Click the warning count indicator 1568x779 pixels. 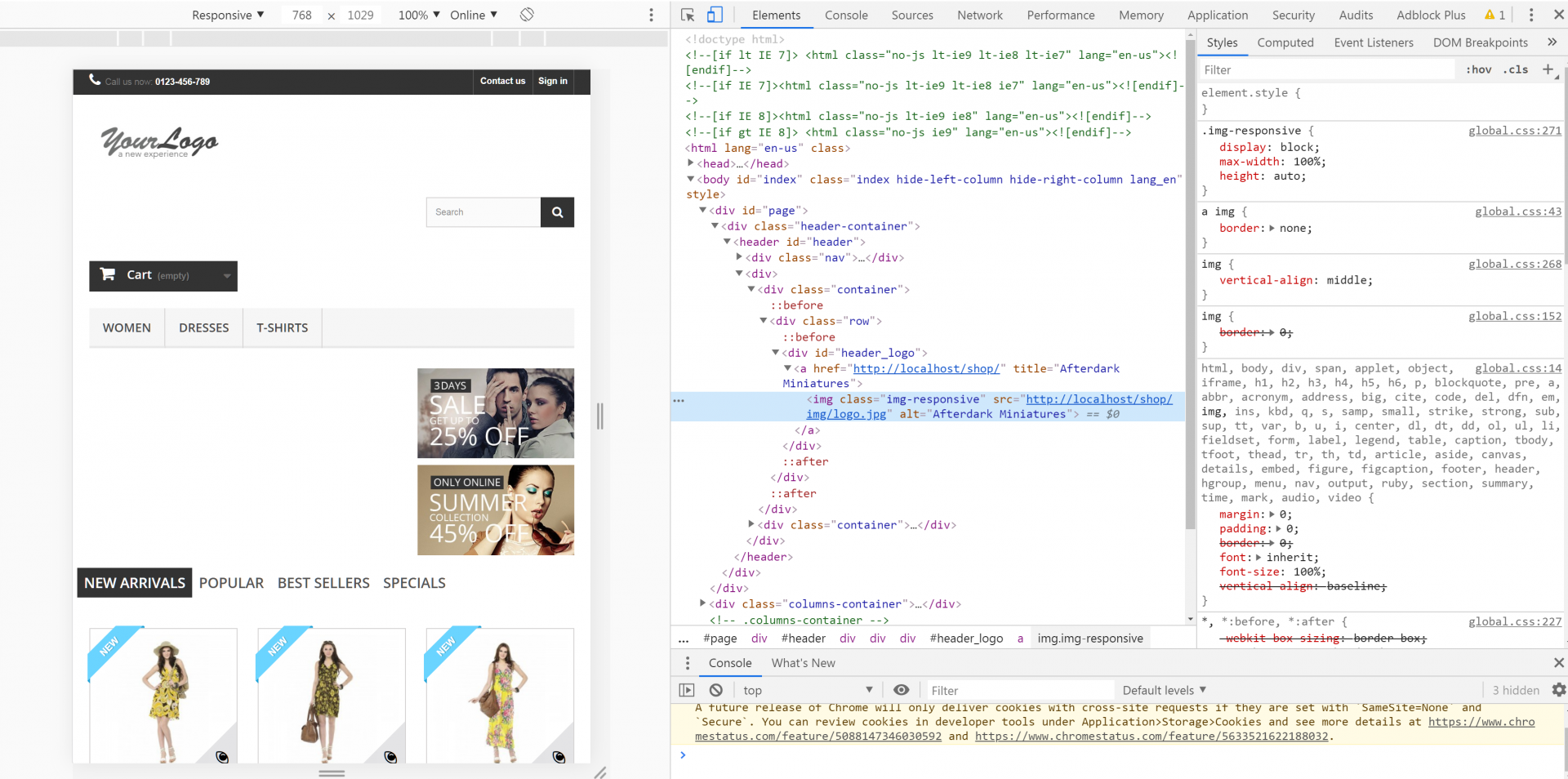click(1495, 15)
